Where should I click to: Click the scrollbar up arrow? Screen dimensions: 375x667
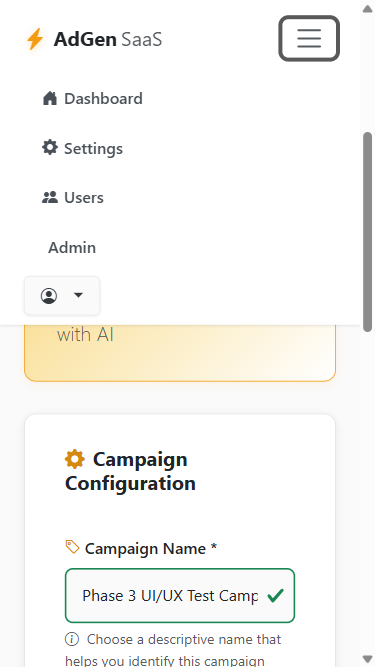pos(367,9)
